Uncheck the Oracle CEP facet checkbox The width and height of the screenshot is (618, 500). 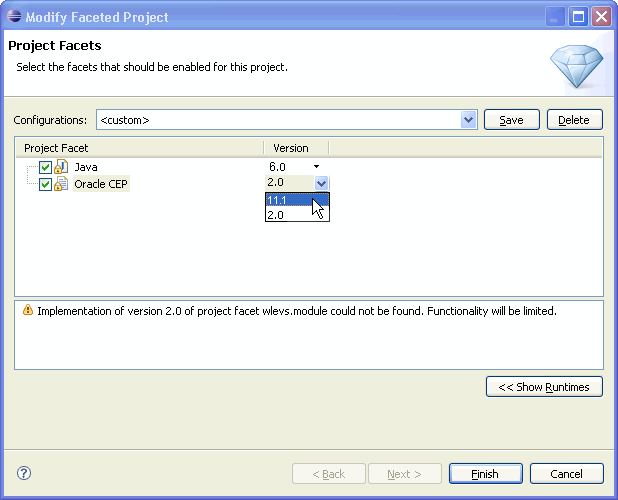pos(45,184)
